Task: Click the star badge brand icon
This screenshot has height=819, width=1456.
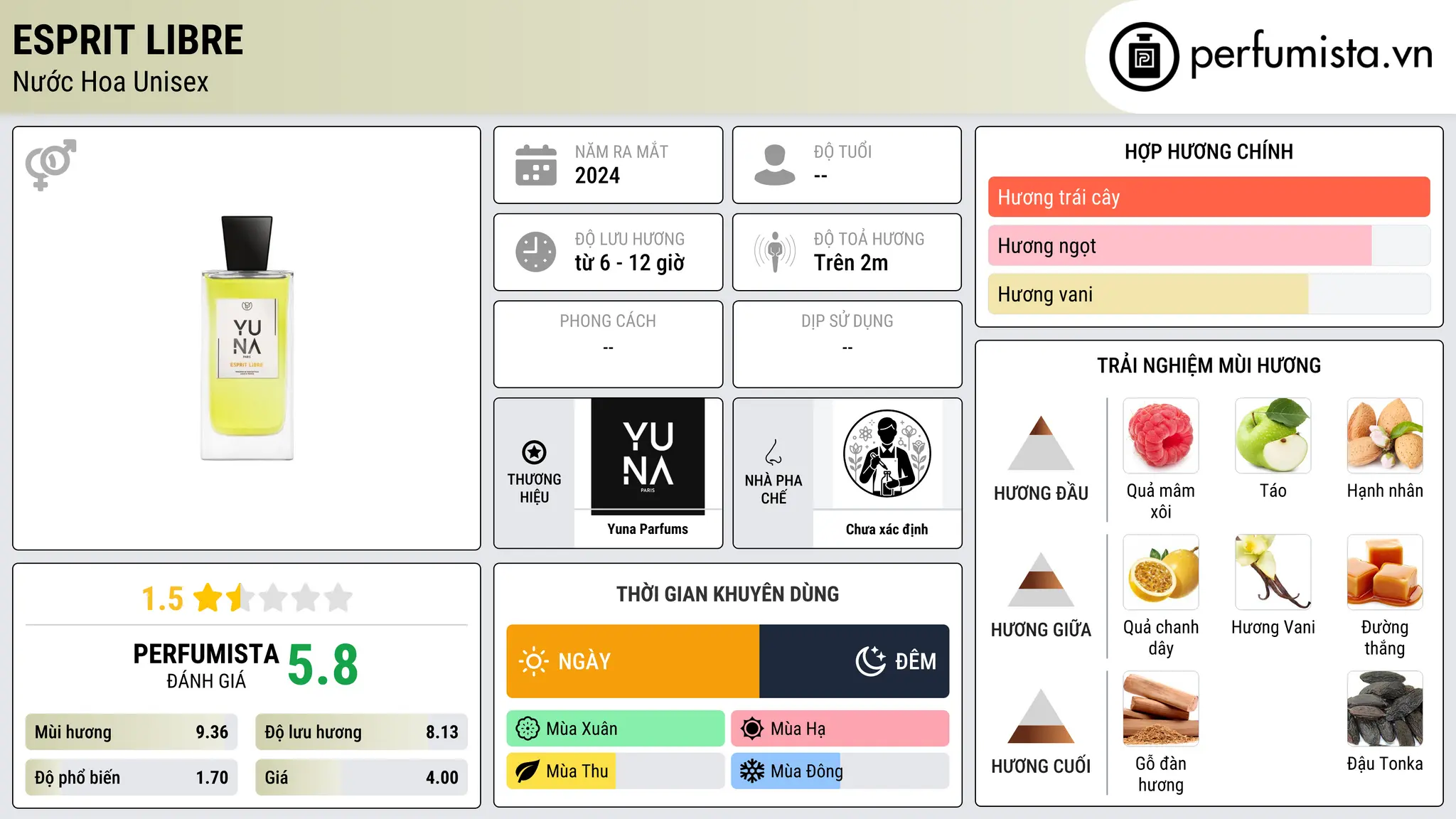Action: click(x=534, y=452)
